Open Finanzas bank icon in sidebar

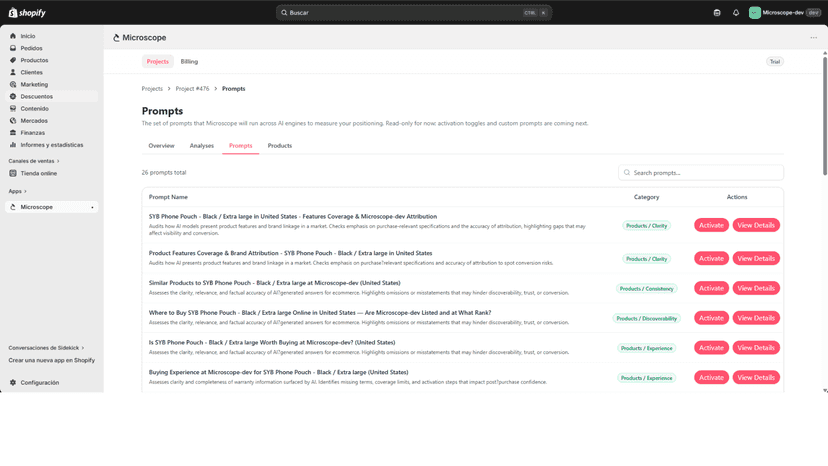click(13, 133)
